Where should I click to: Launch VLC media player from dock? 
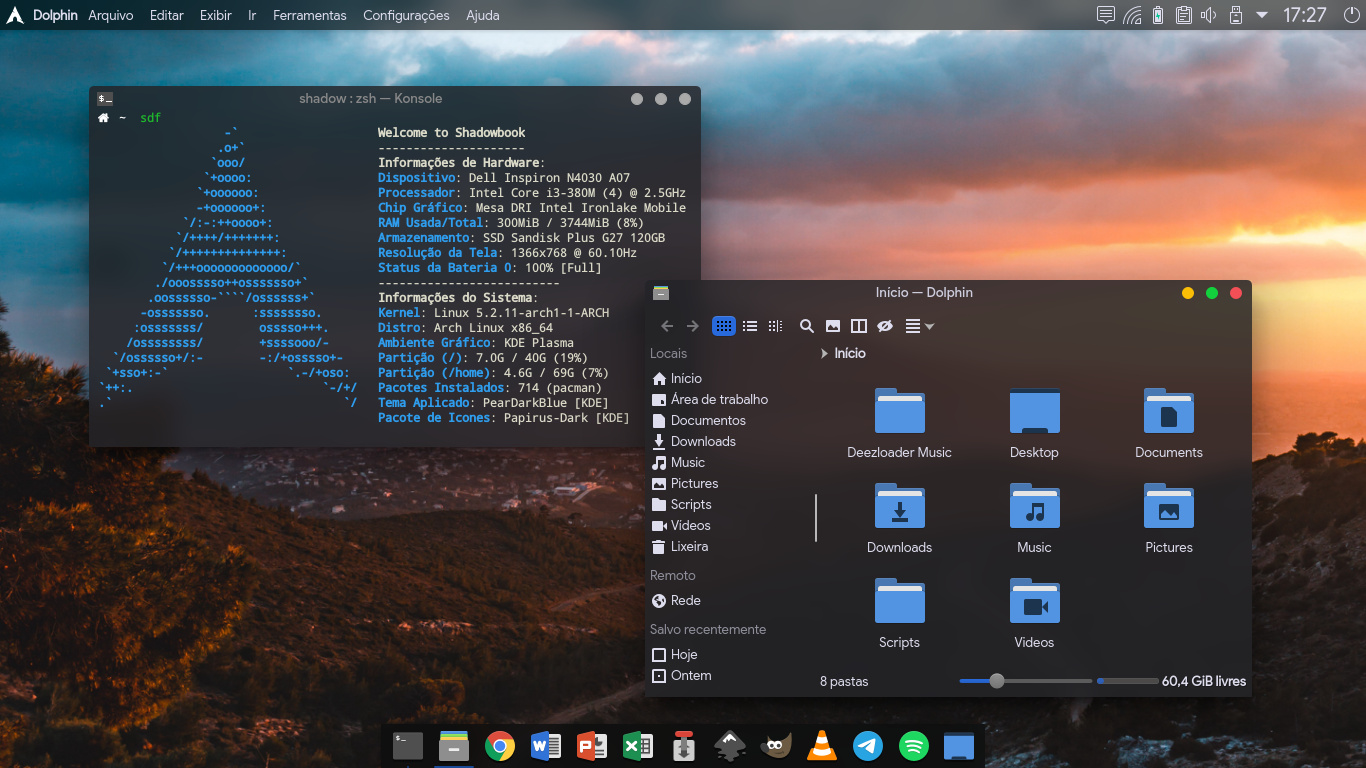click(x=822, y=746)
